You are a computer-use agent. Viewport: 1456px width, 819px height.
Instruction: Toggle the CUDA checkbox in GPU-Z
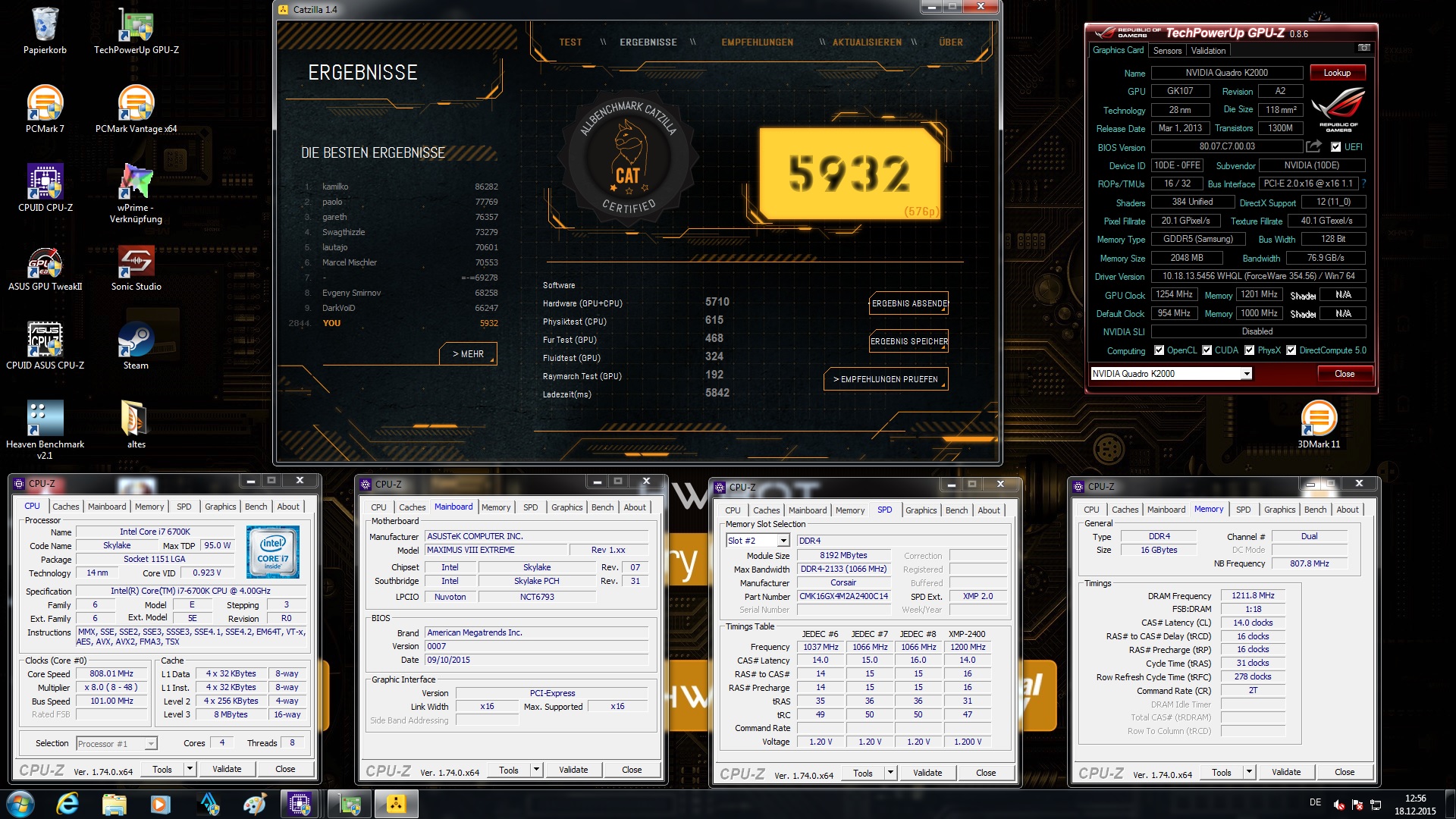point(1207,350)
